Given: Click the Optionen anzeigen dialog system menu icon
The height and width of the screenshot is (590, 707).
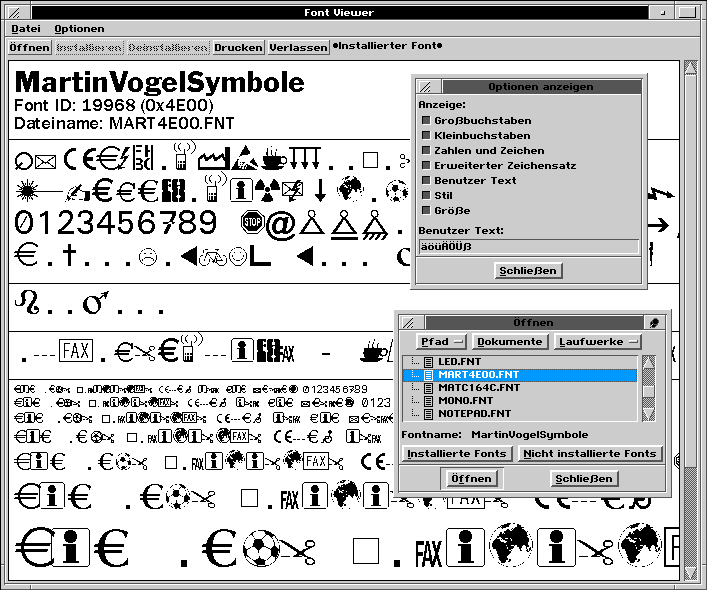Looking at the screenshot, I should pyautogui.click(x=427, y=87).
